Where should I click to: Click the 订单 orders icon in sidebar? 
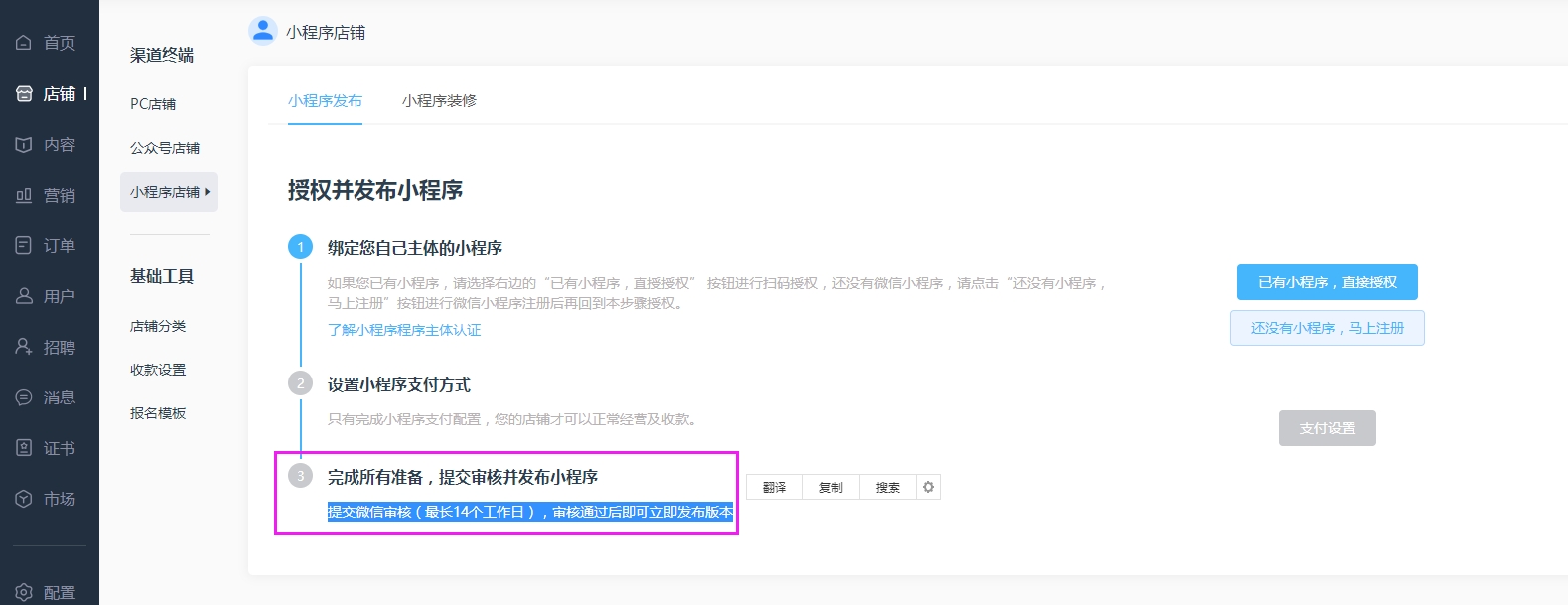coord(24,245)
